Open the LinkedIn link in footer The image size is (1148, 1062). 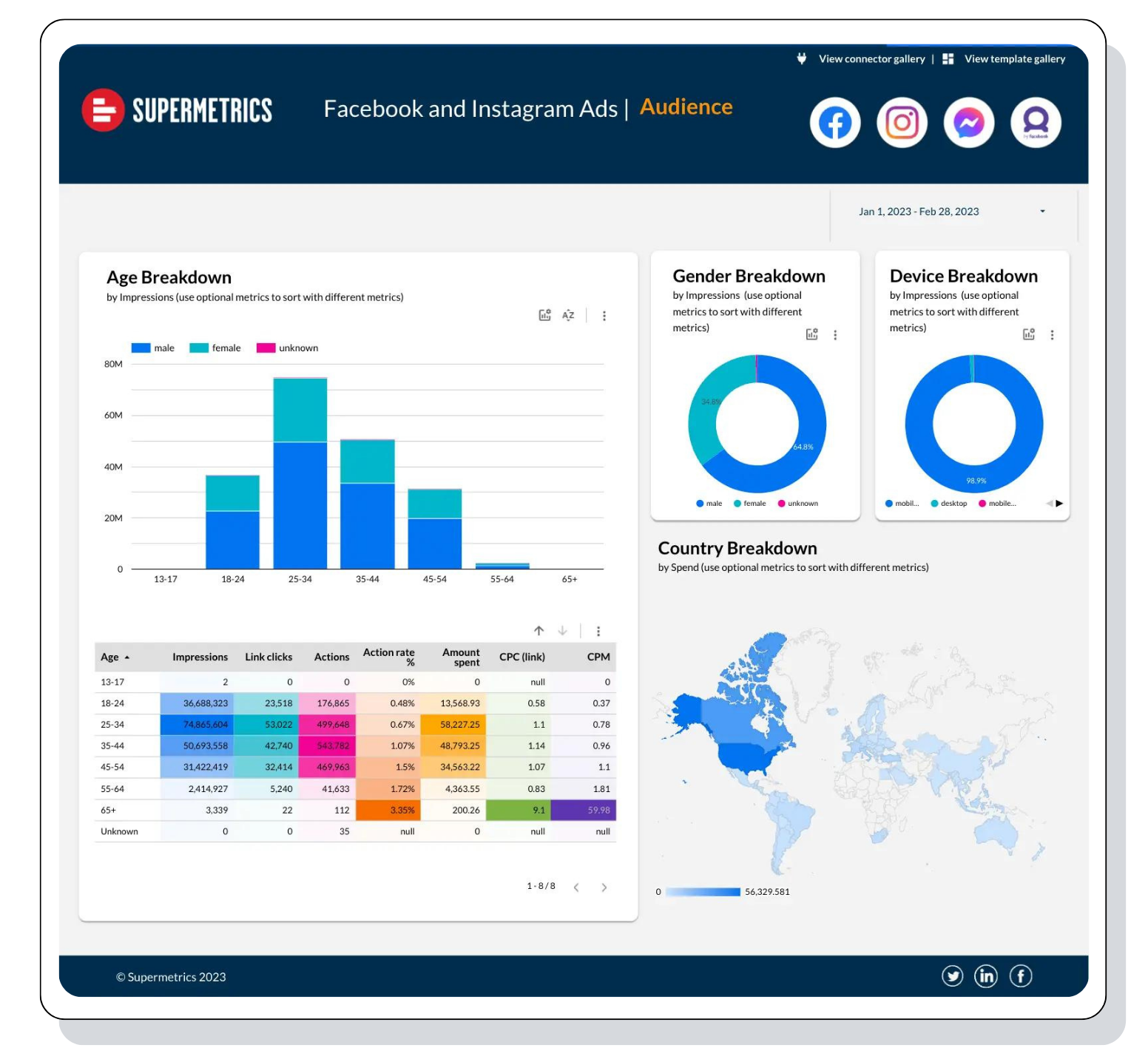tap(986, 976)
